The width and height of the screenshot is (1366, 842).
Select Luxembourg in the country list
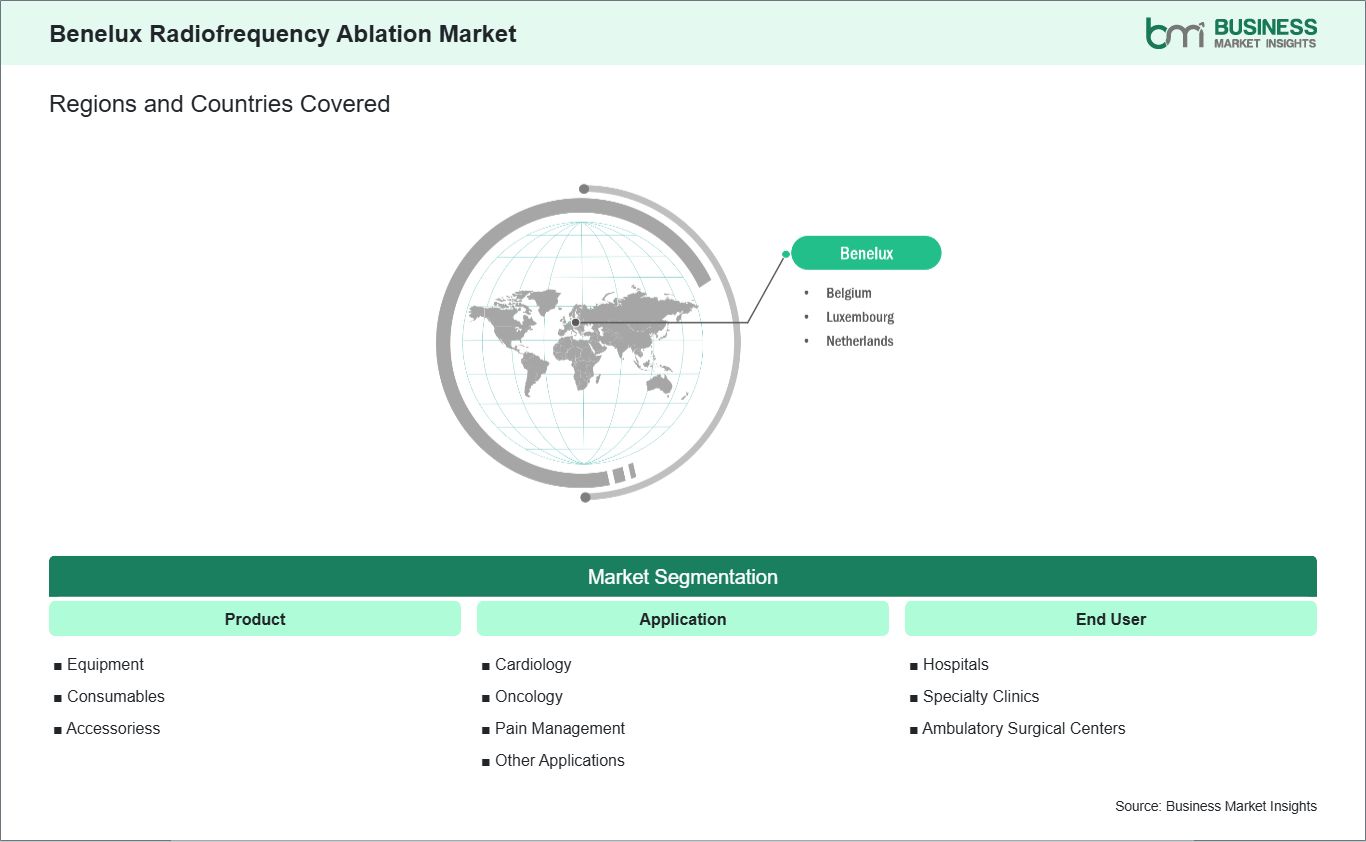coord(860,317)
